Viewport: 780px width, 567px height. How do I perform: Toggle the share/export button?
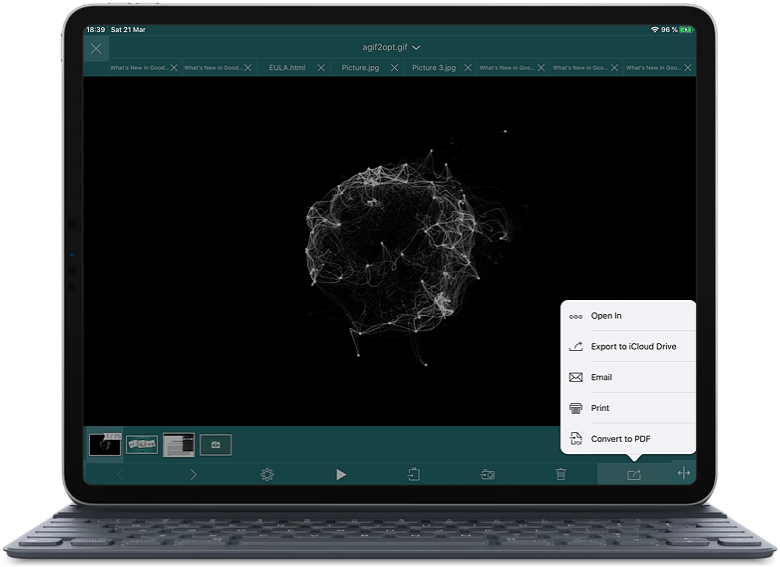pos(634,475)
